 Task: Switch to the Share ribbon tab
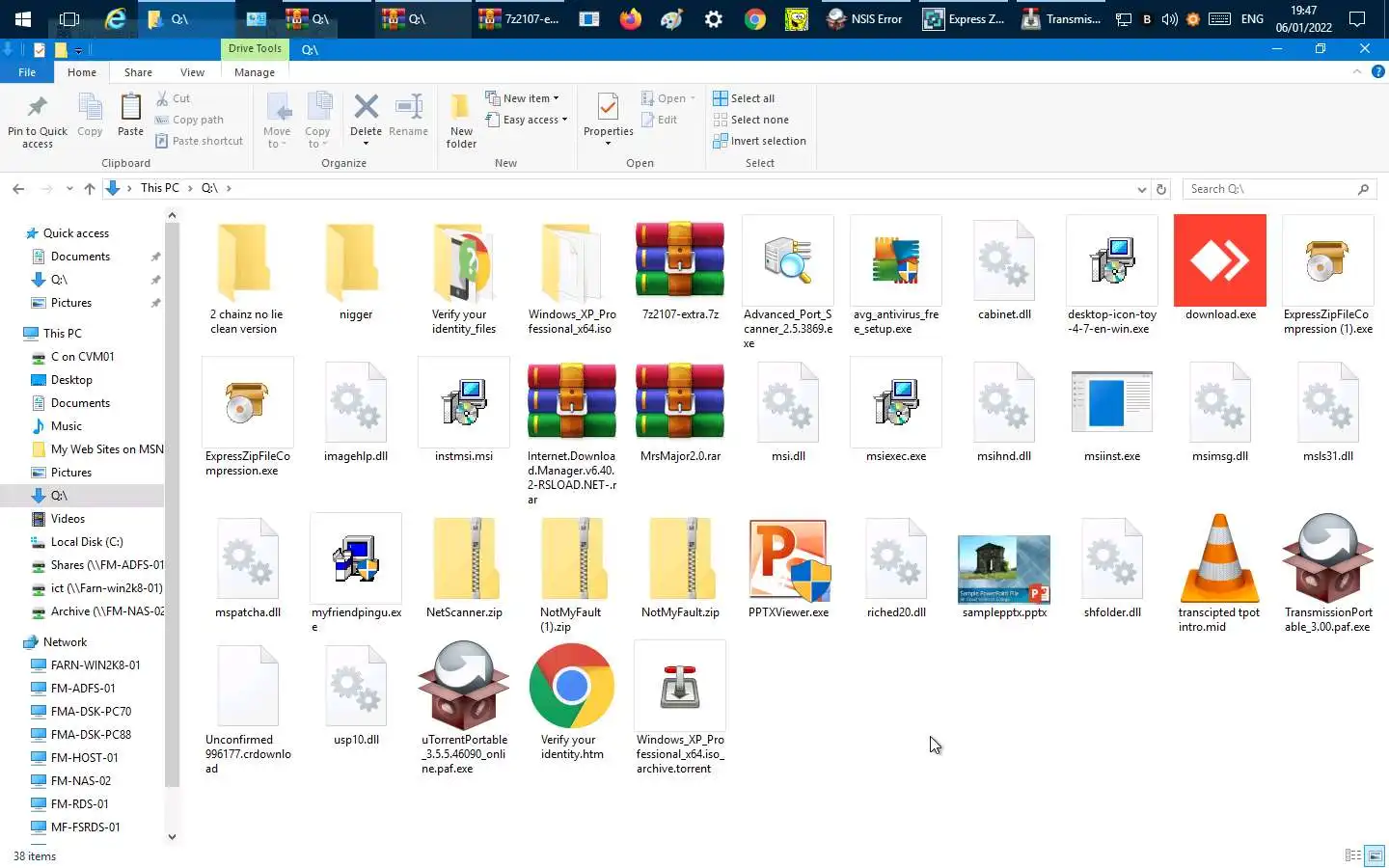138,72
